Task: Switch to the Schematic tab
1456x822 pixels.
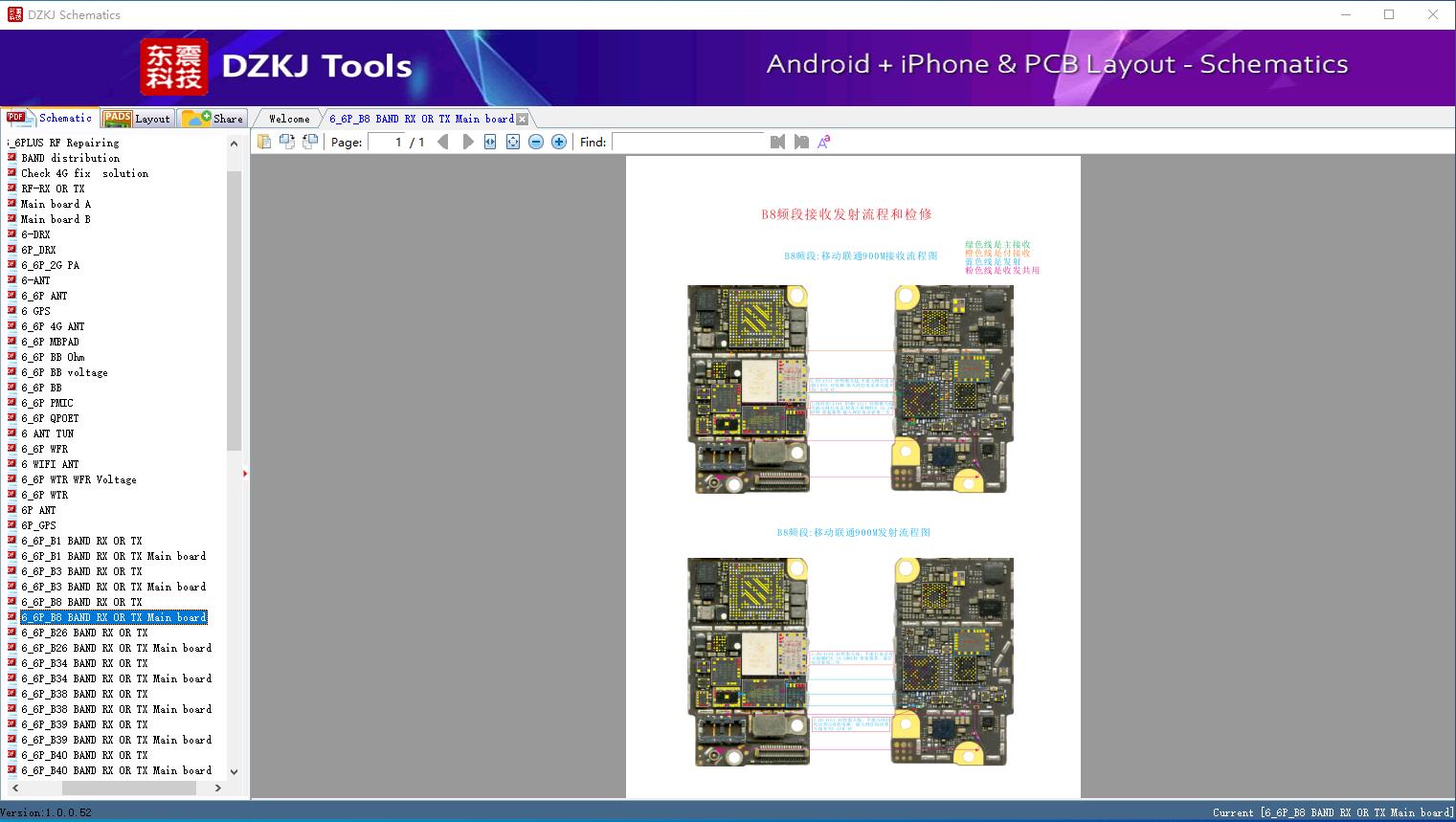Action: coord(50,118)
